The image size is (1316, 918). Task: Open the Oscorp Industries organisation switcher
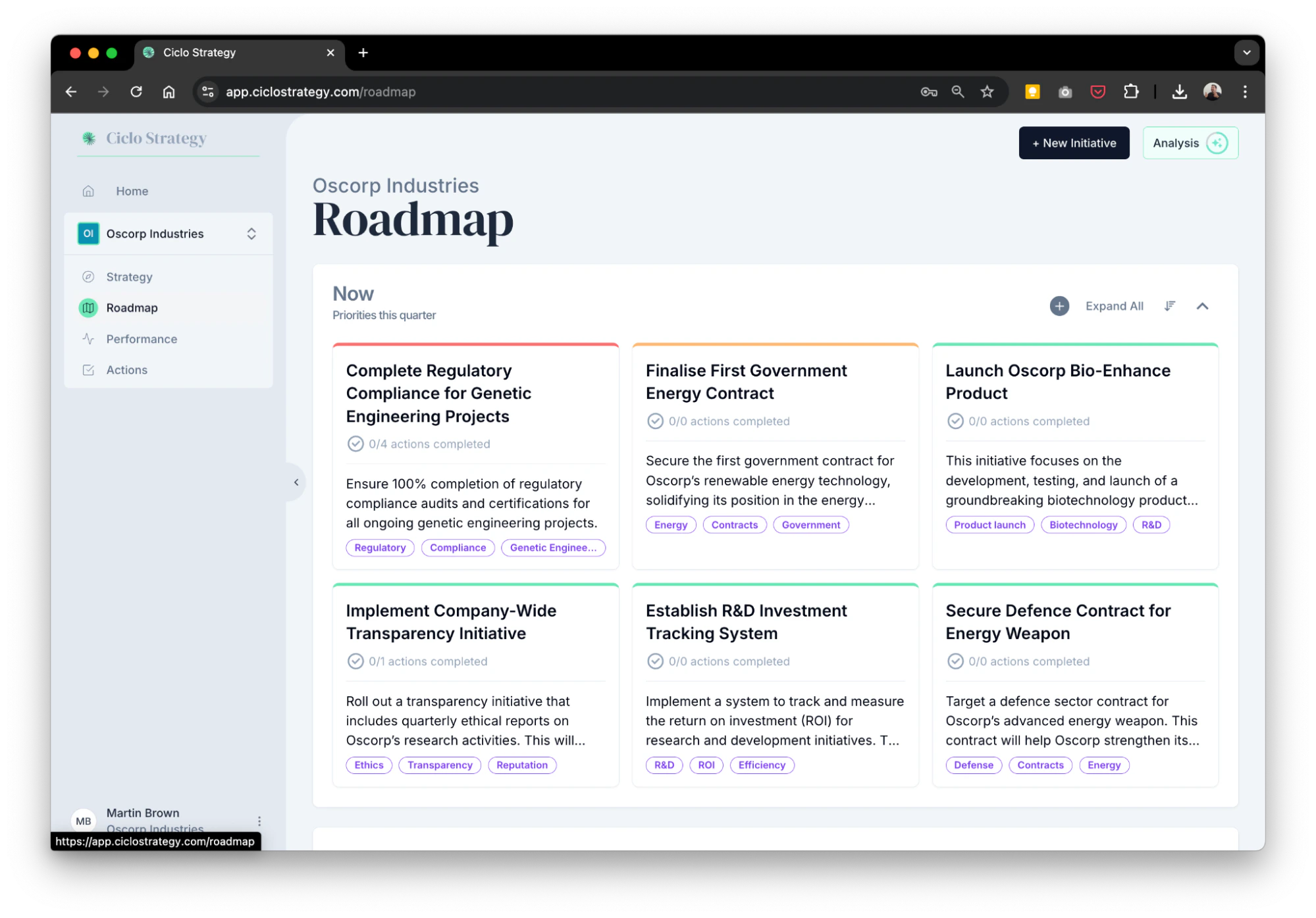tap(169, 234)
